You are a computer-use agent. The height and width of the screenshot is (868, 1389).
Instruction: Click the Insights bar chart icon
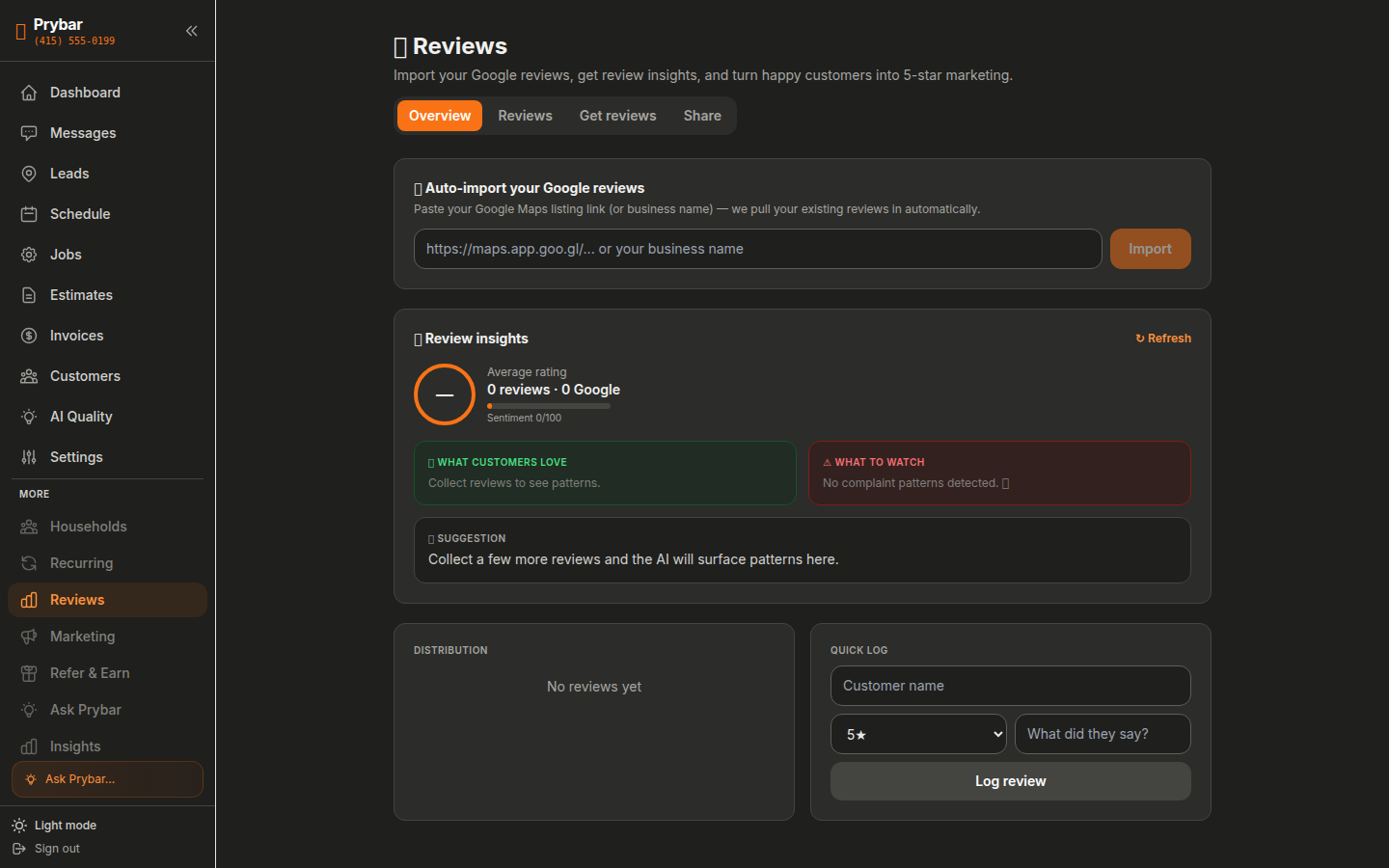[29, 746]
